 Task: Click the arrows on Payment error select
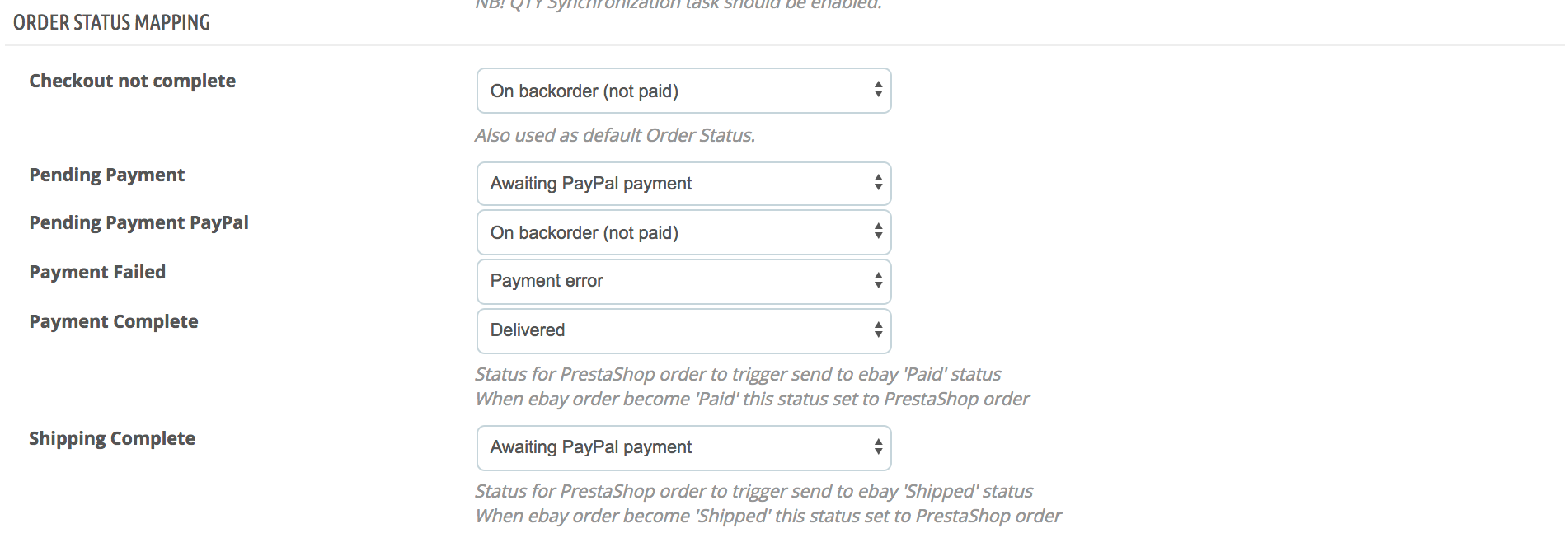click(x=878, y=281)
